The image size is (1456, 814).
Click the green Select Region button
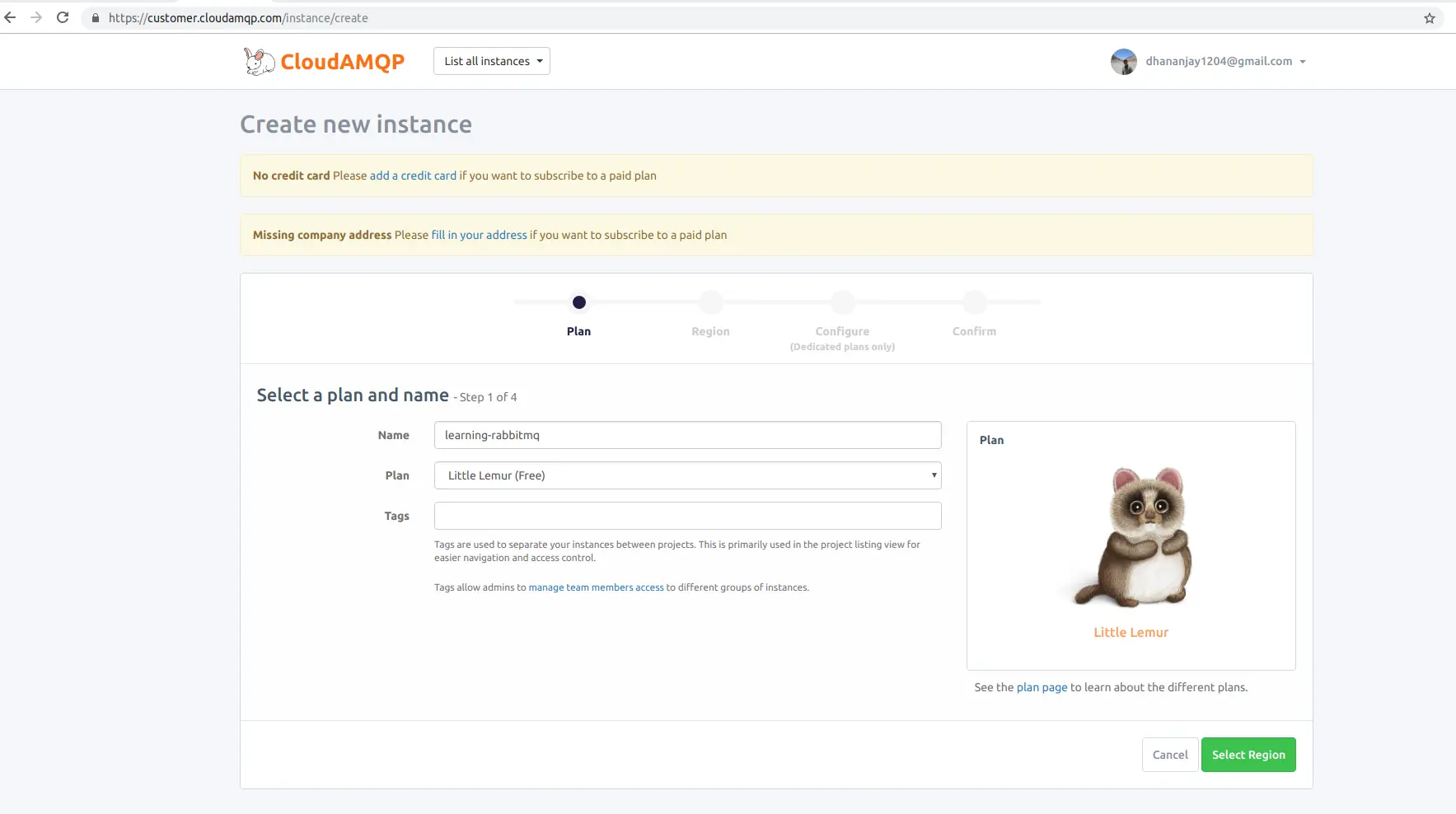tap(1248, 755)
